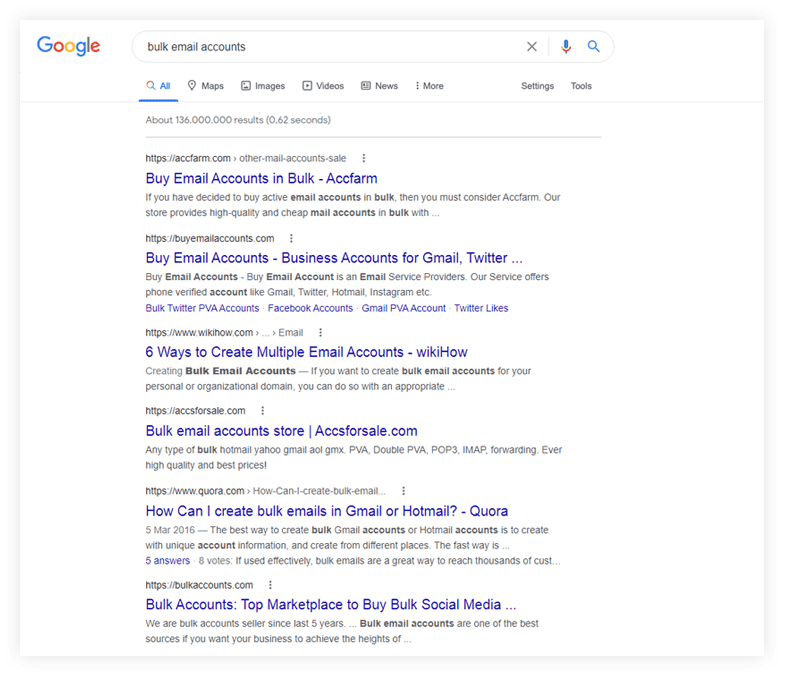The width and height of the screenshot is (785, 686).
Task: Open "Buy Email Accounts in Bulk - Accfarm" result
Action: click(261, 179)
